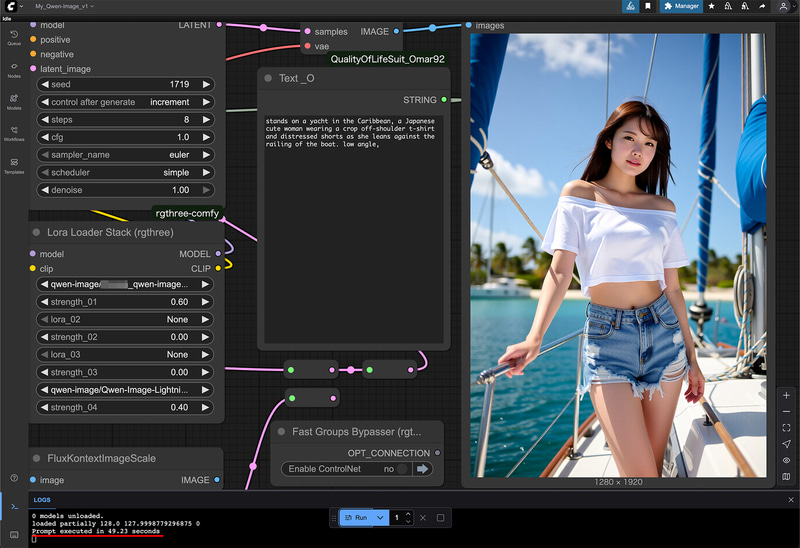Open the scheduler simple selector

pyautogui.click(x=124, y=172)
